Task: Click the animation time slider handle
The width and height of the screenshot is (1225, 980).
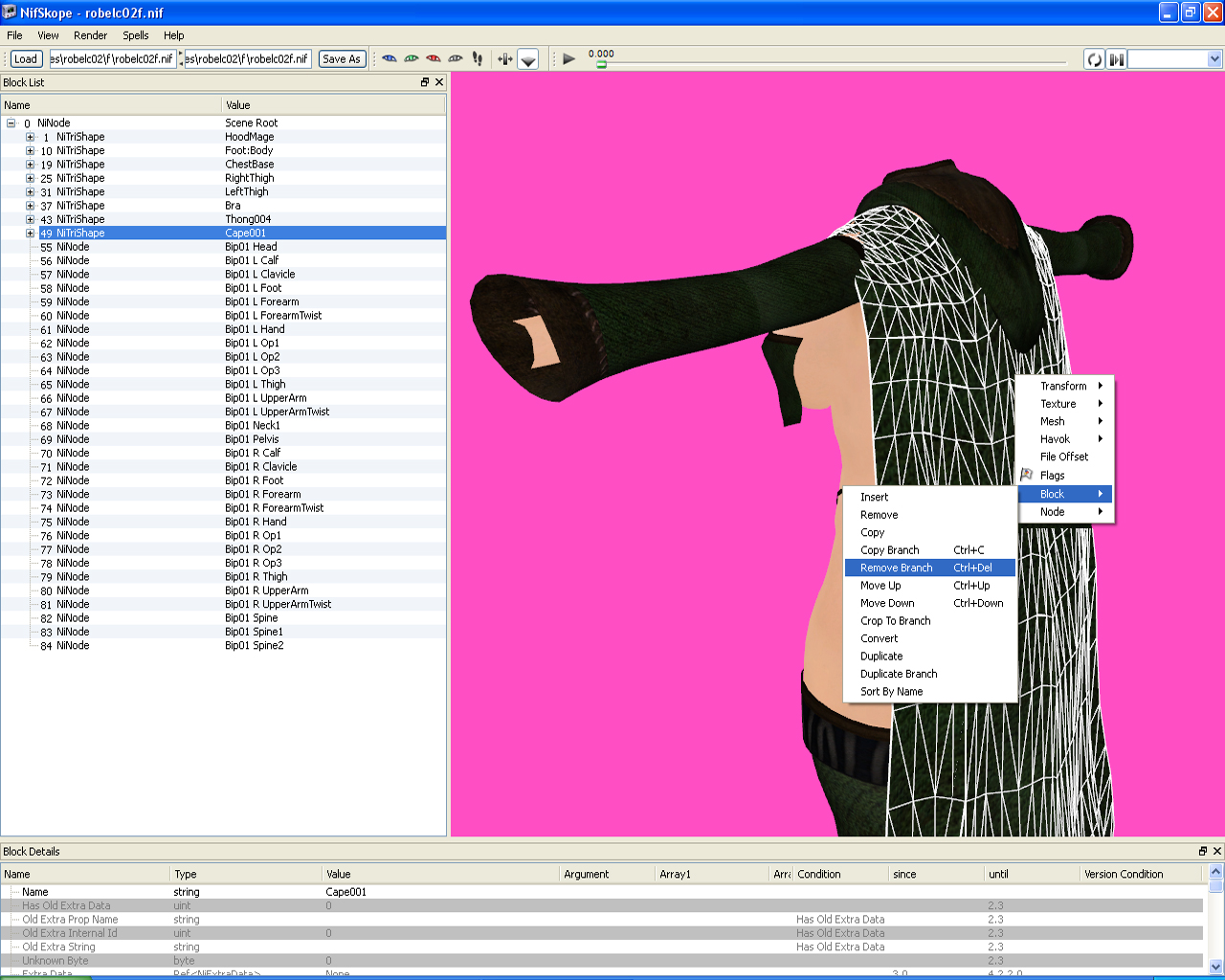Action: (601, 64)
